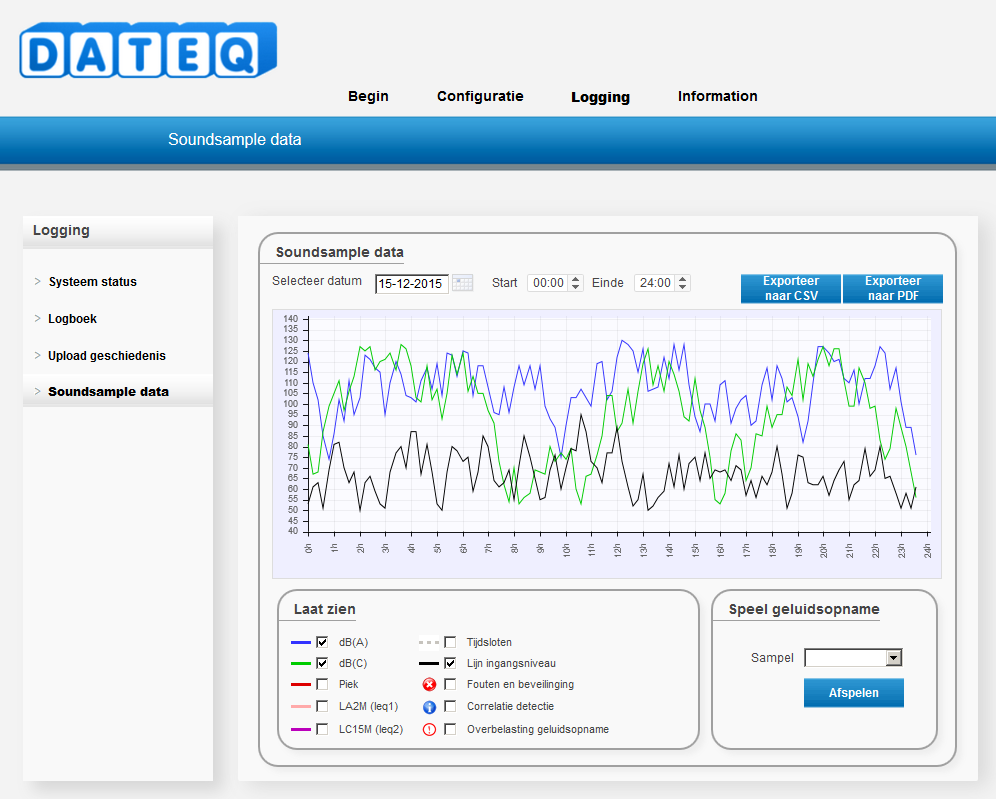This screenshot has height=799, width=996.
Task: Open the Upload geschiedenis sidebar item
Action: click(x=107, y=356)
